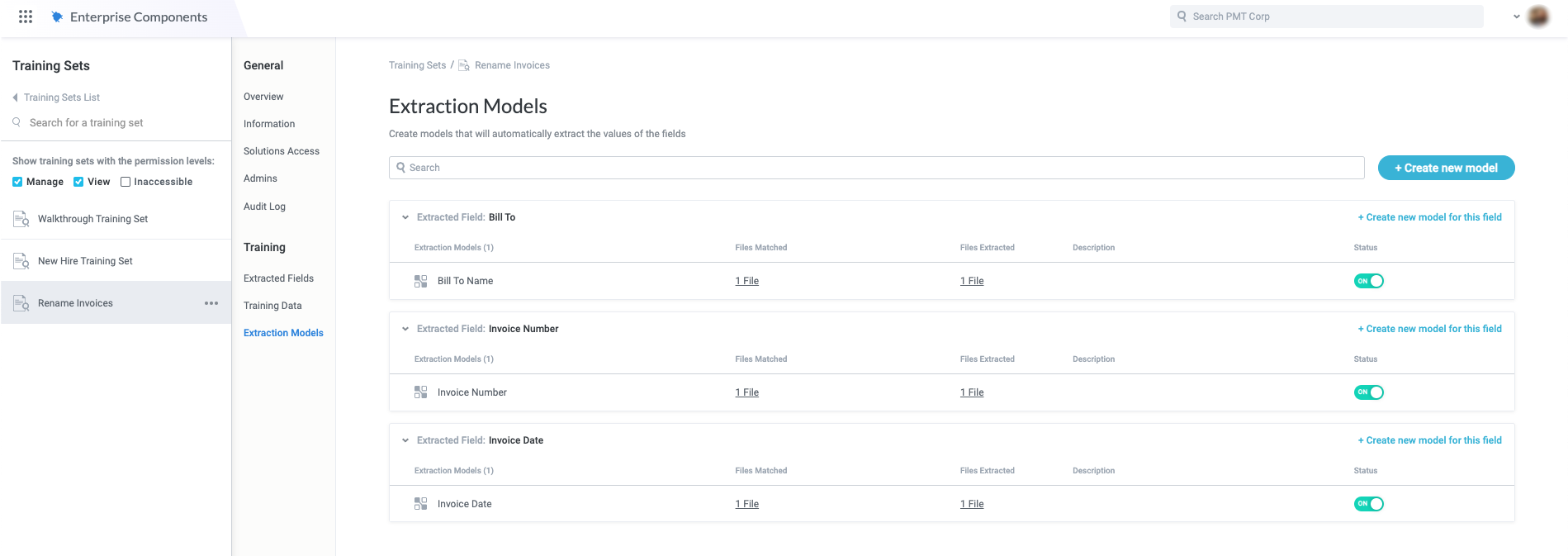This screenshot has height=556, width=1568.
Task: Create new model for Invoice Date field
Action: [1429, 440]
